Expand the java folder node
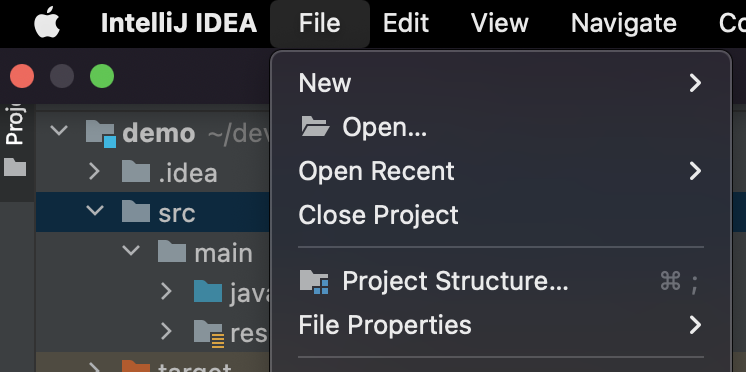The width and height of the screenshot is (746, 372). click(166, 291)
